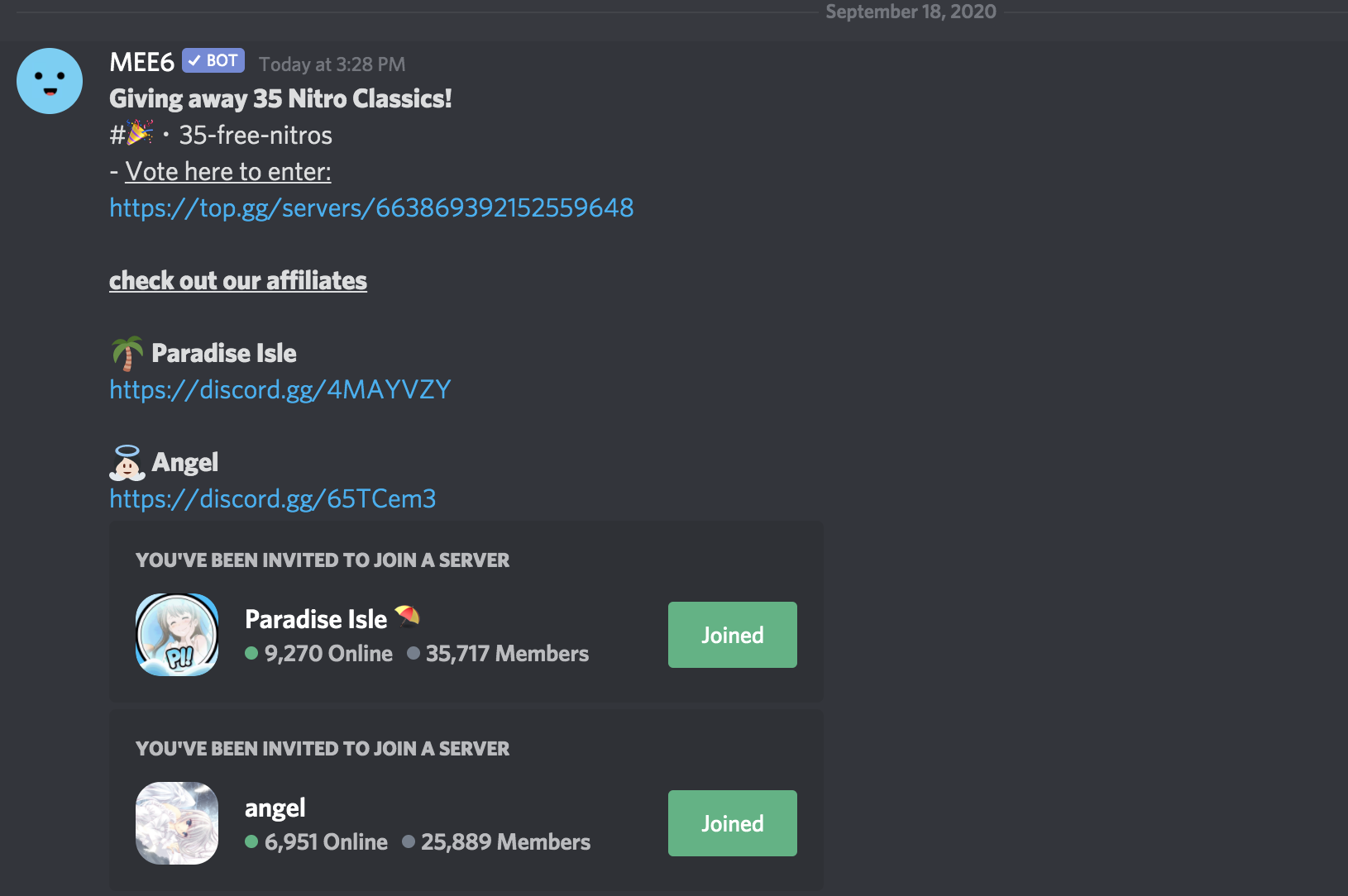Click the Paradise Isle server icon

177,635
